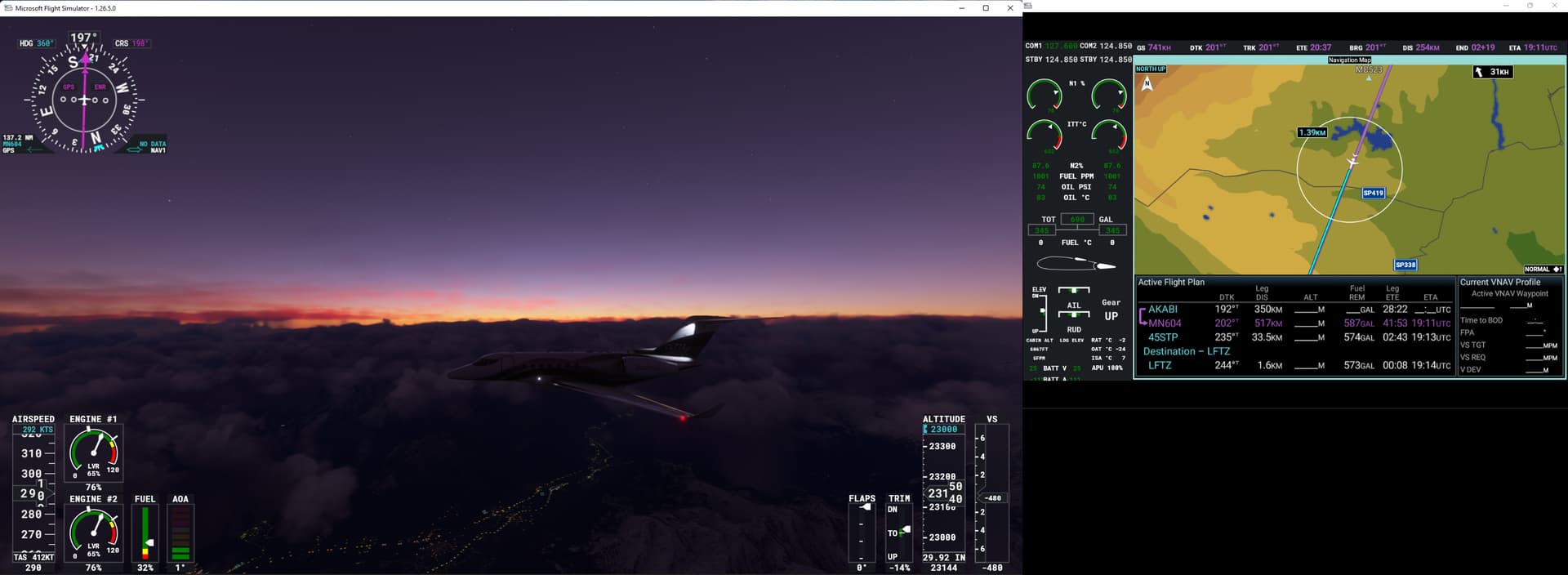Viewport: 1568px width, 575px height.
Task: Click the NAV1 bearing pointer double arrow
Action: 135,149
